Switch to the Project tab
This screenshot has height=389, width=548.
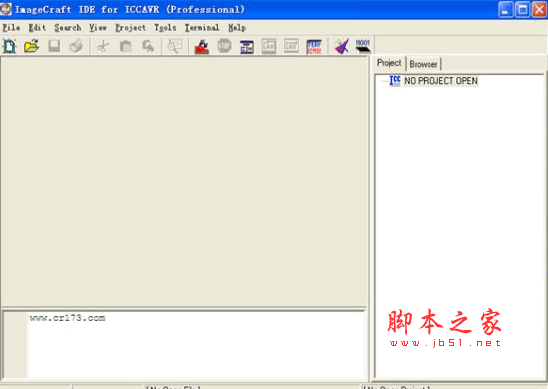coord(389,63)
